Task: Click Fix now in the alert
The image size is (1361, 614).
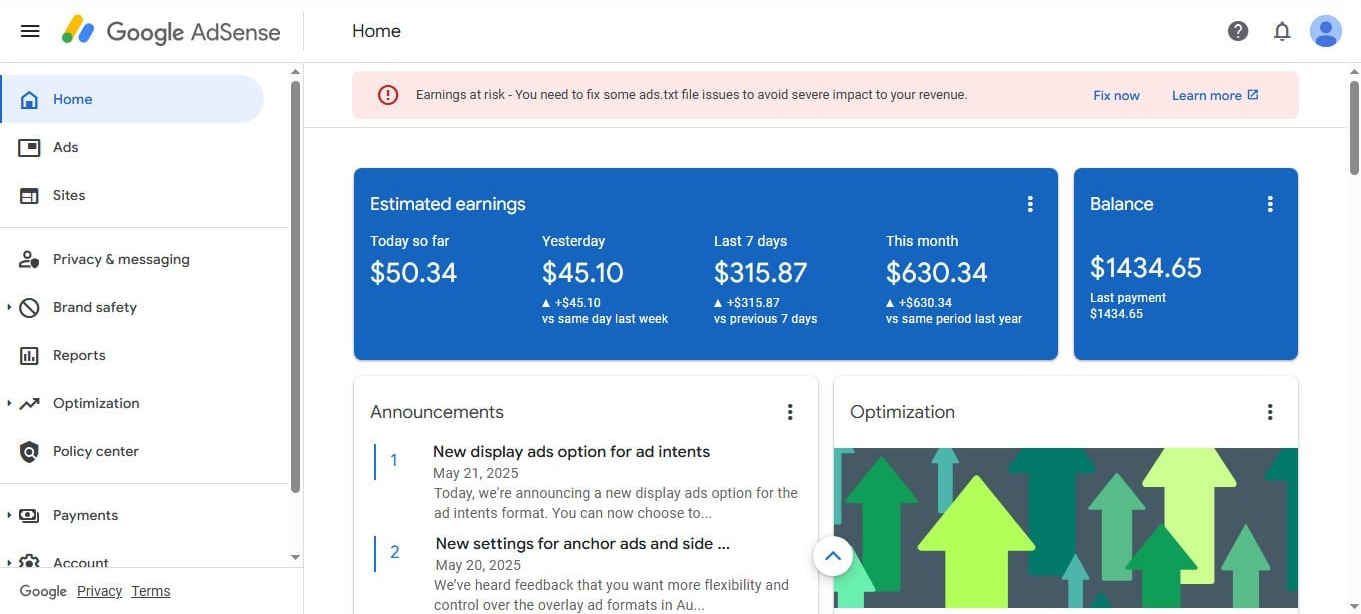Action: (1116, 96)
